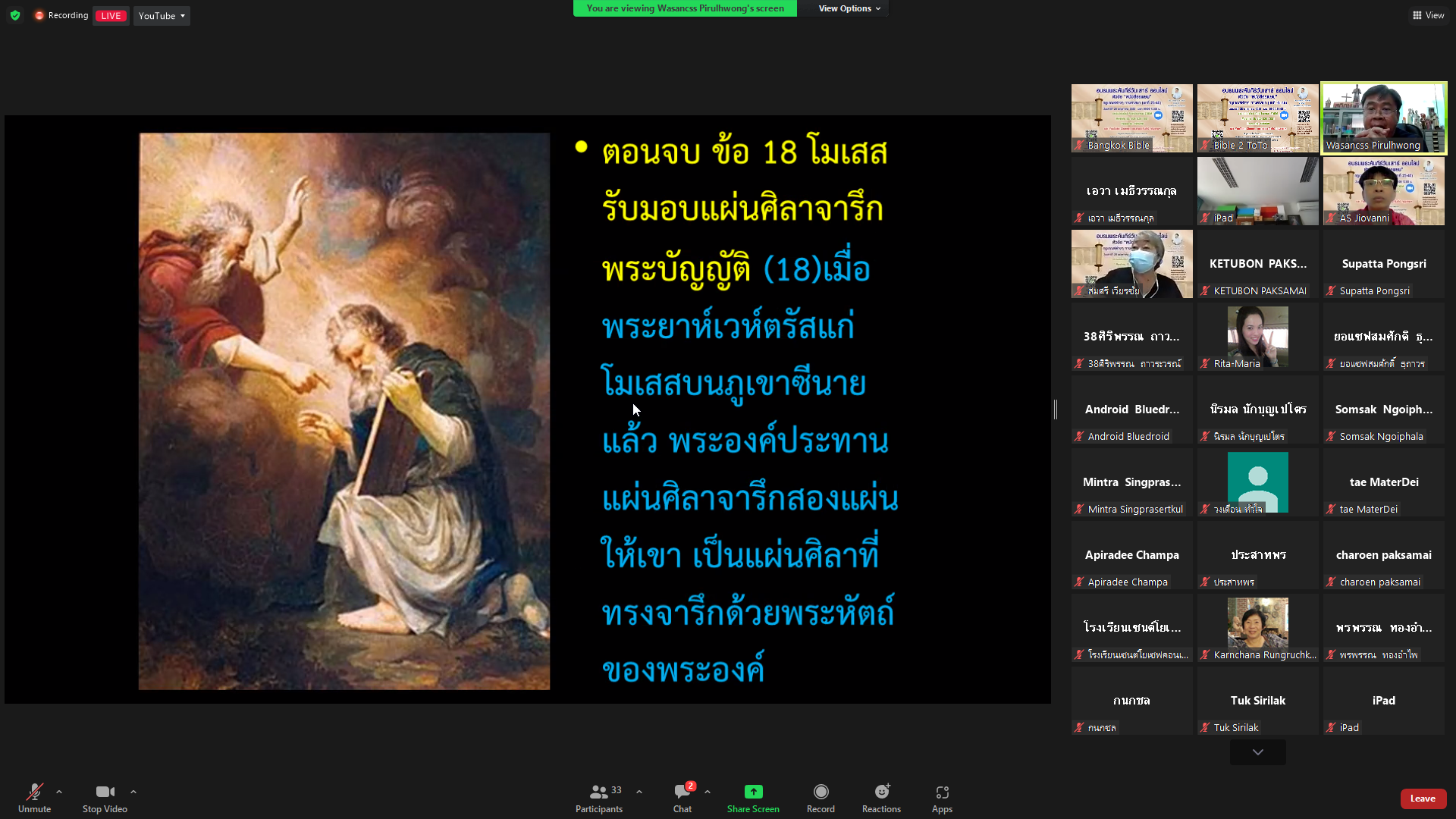
Task: Click the Moses painting in shared slide
Action: (344, 411)
